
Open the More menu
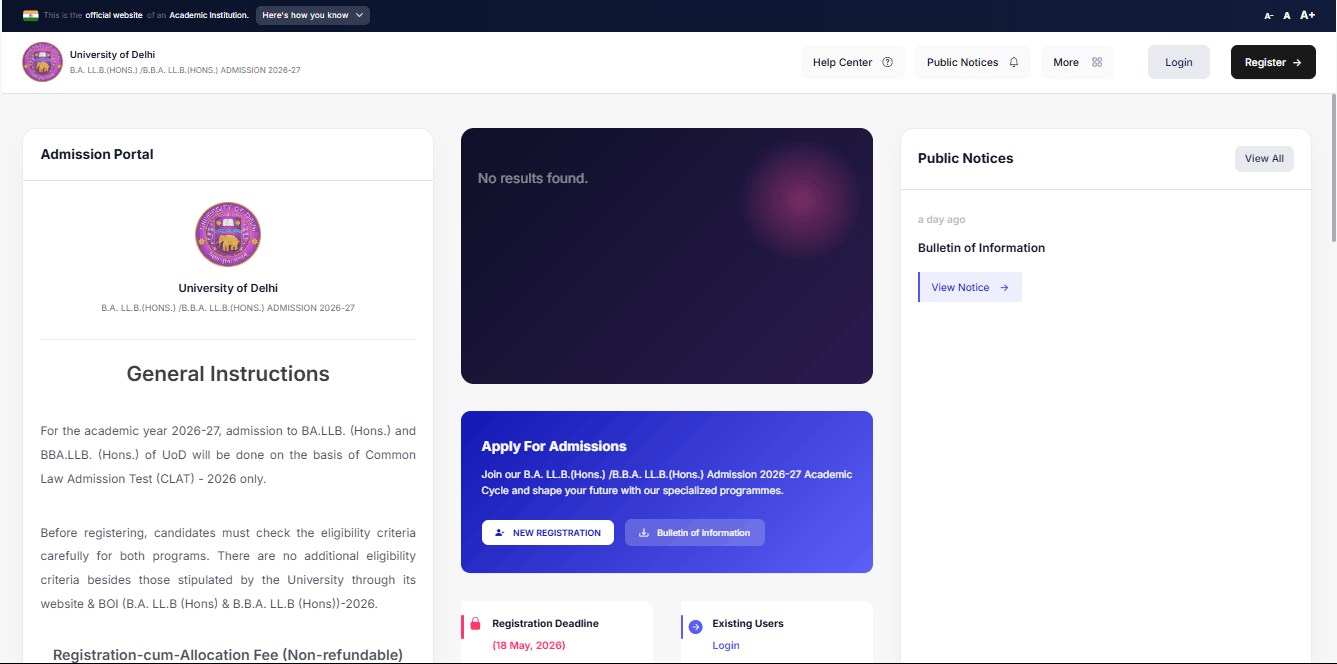pyautogui.click(x=1077, y=62)
